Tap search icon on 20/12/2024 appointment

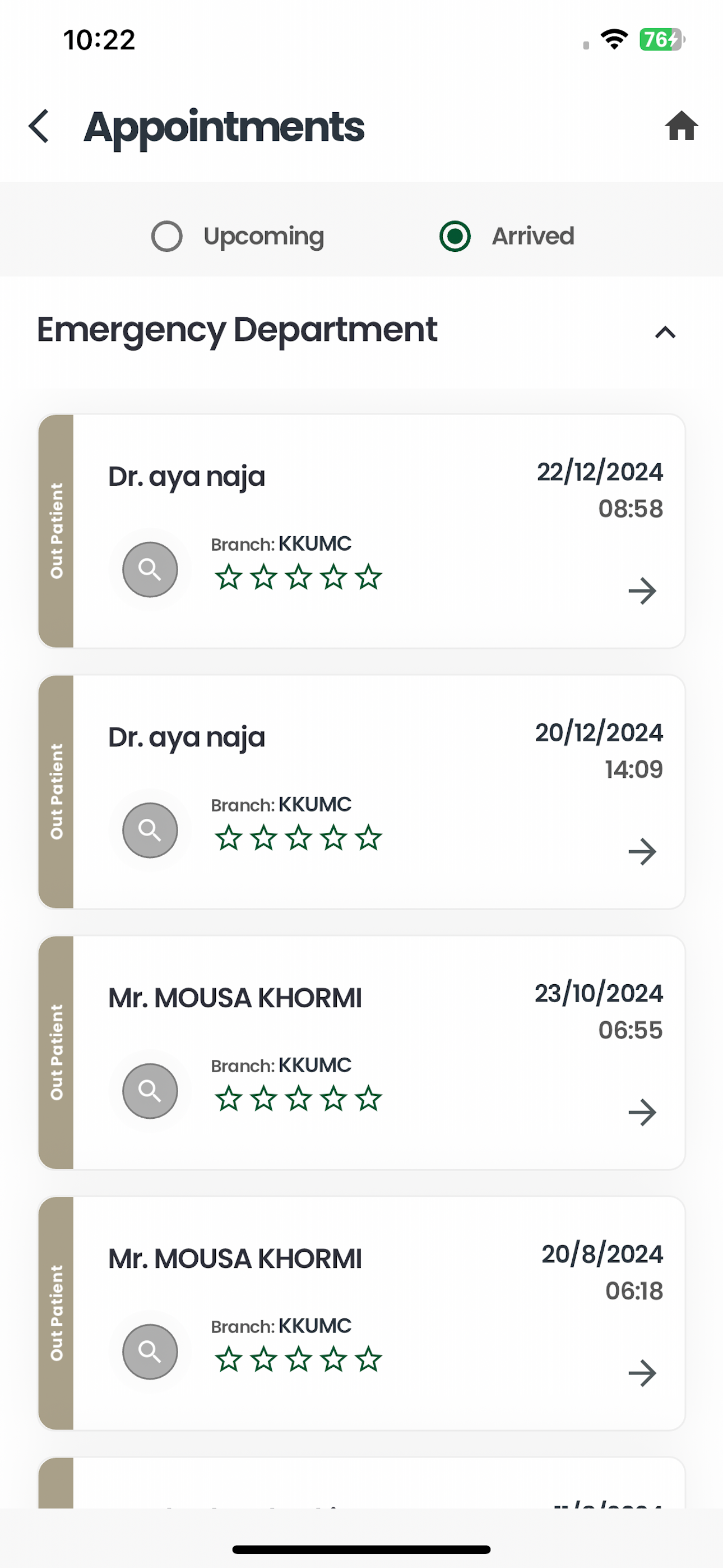point(150,830)
